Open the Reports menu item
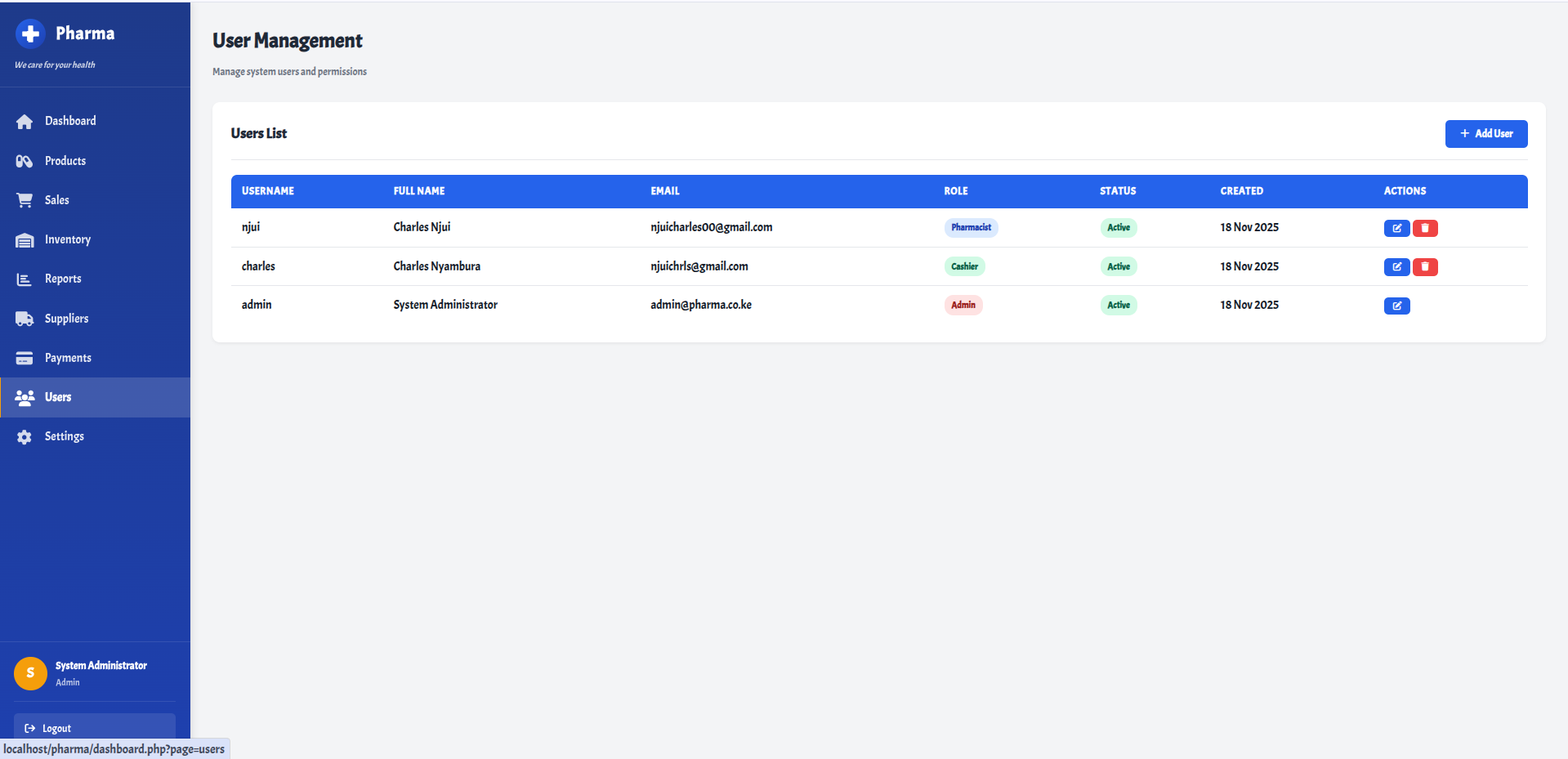Screen dimensions: 1568x759 63,279
